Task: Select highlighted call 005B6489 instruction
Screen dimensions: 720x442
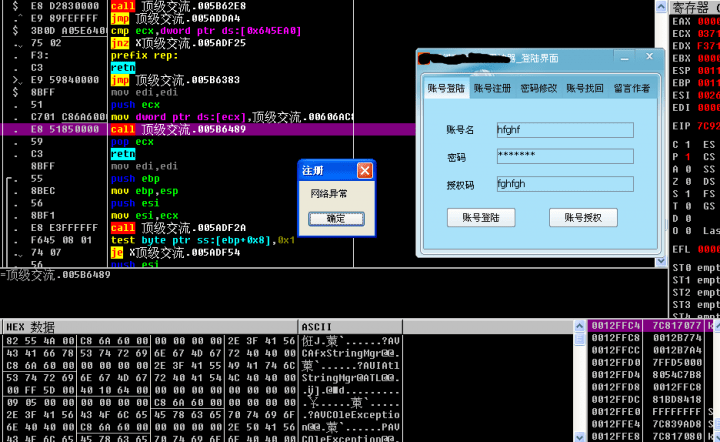Action: [178, 129]
